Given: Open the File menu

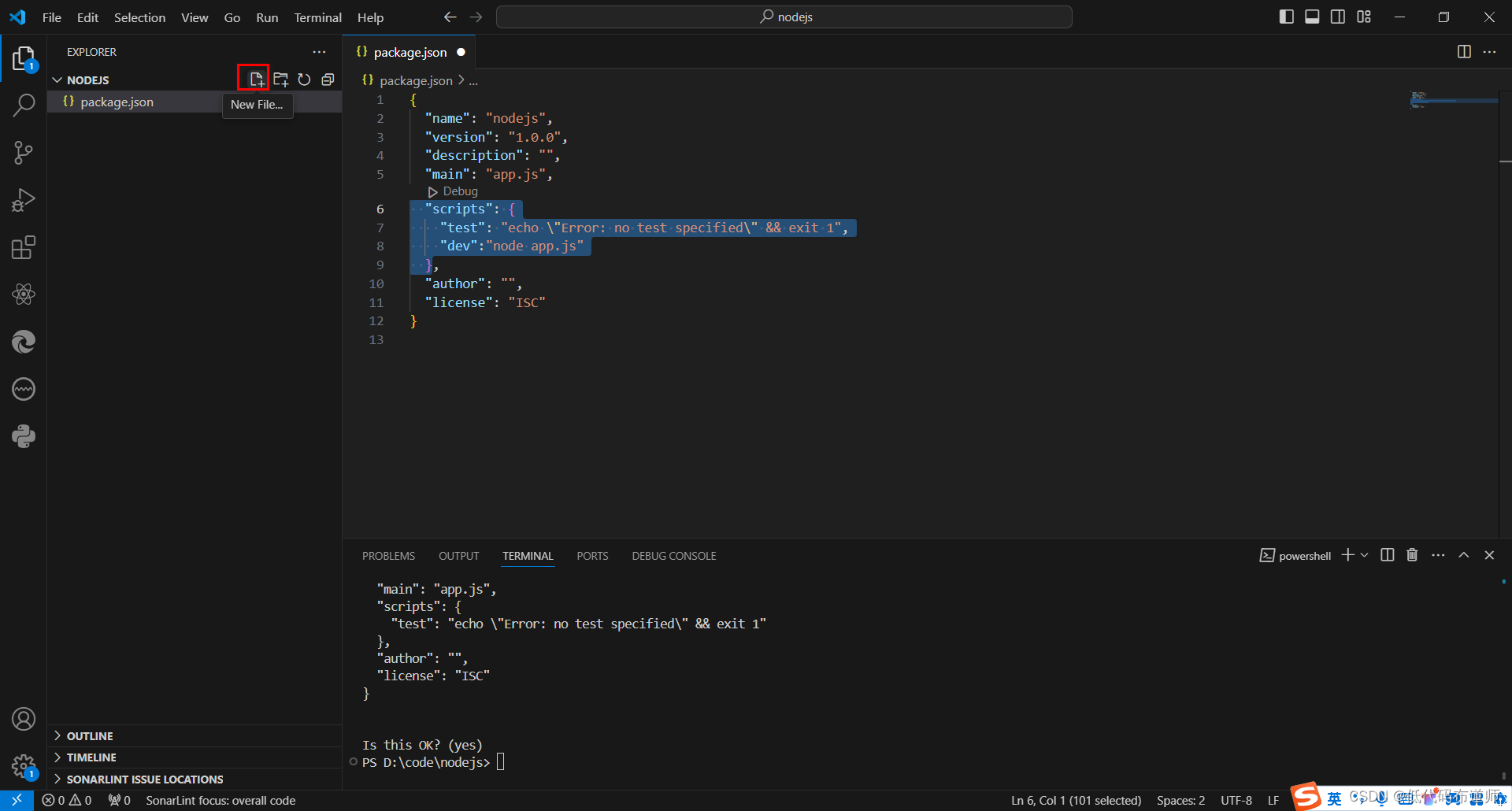Looking at the screenshot, I should click(52, 17).
